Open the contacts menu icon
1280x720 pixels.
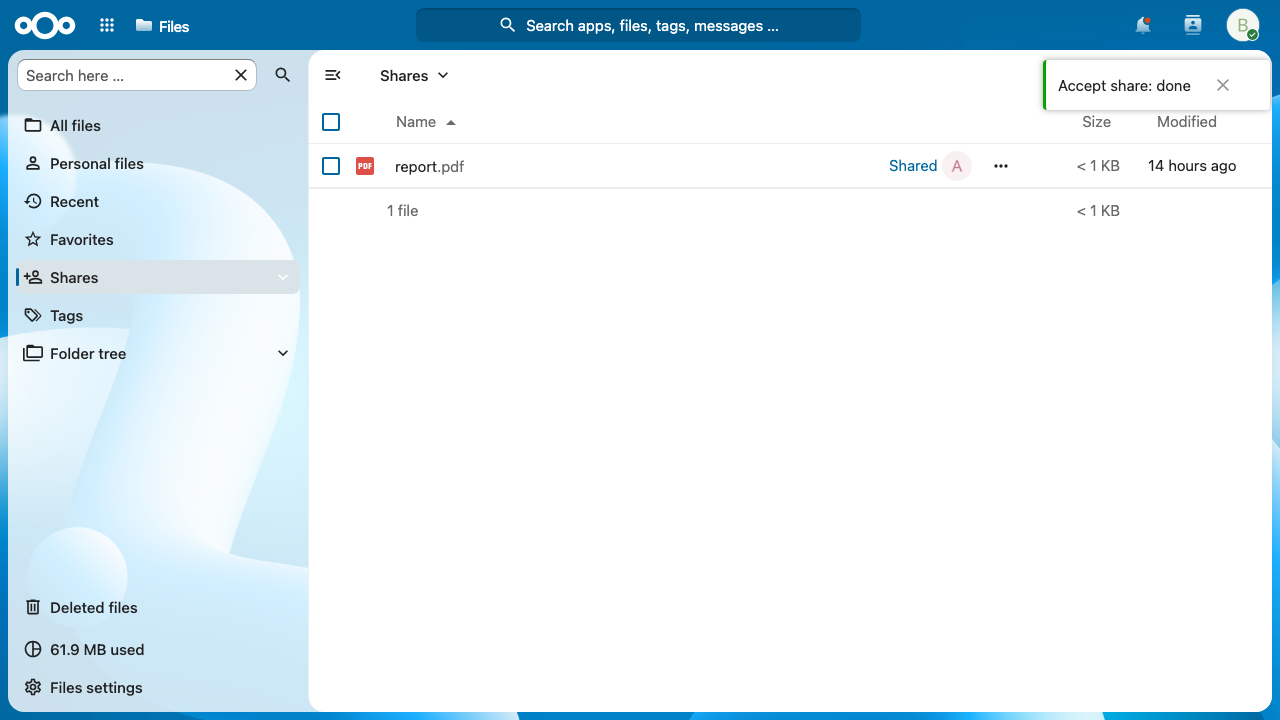pyautogui.click(x=1192, y=26)
